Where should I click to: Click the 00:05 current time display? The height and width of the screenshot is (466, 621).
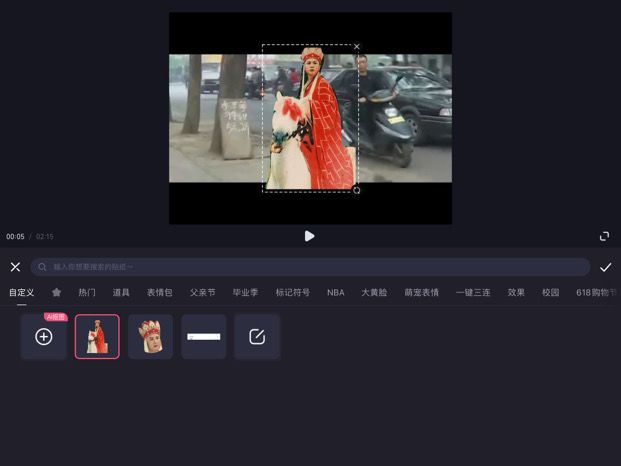[x=15, y=236]
